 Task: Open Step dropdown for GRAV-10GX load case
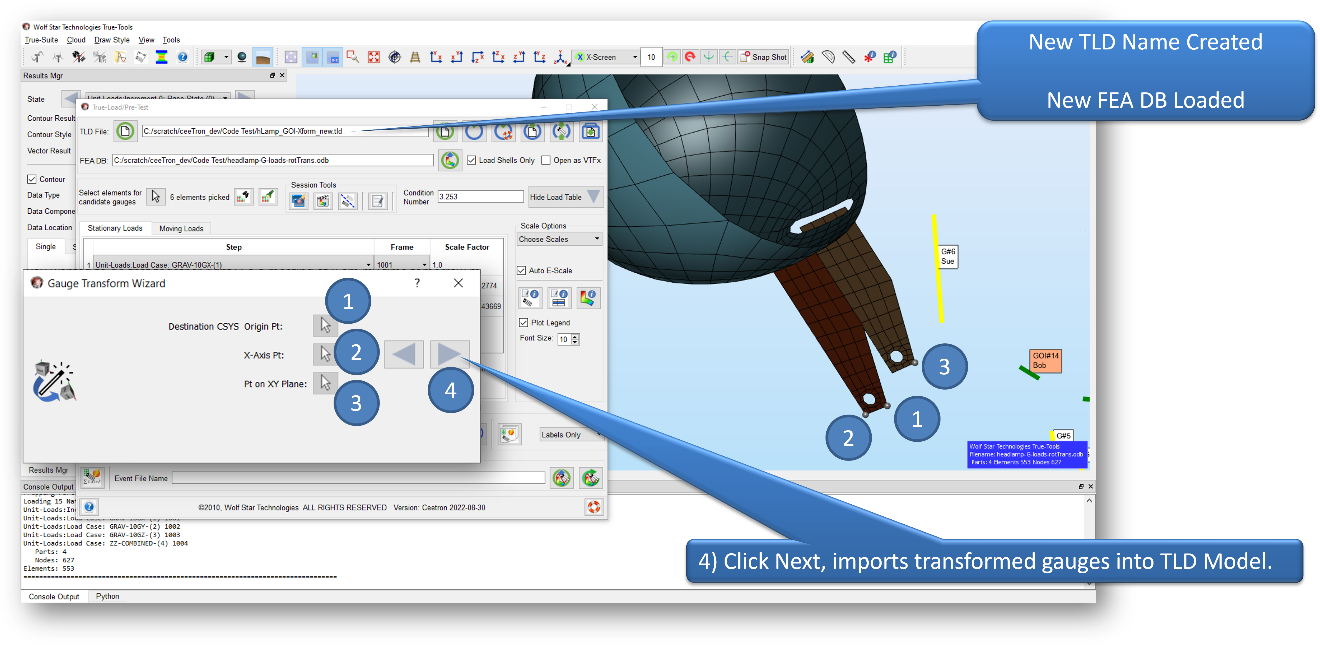coord(232,265)
